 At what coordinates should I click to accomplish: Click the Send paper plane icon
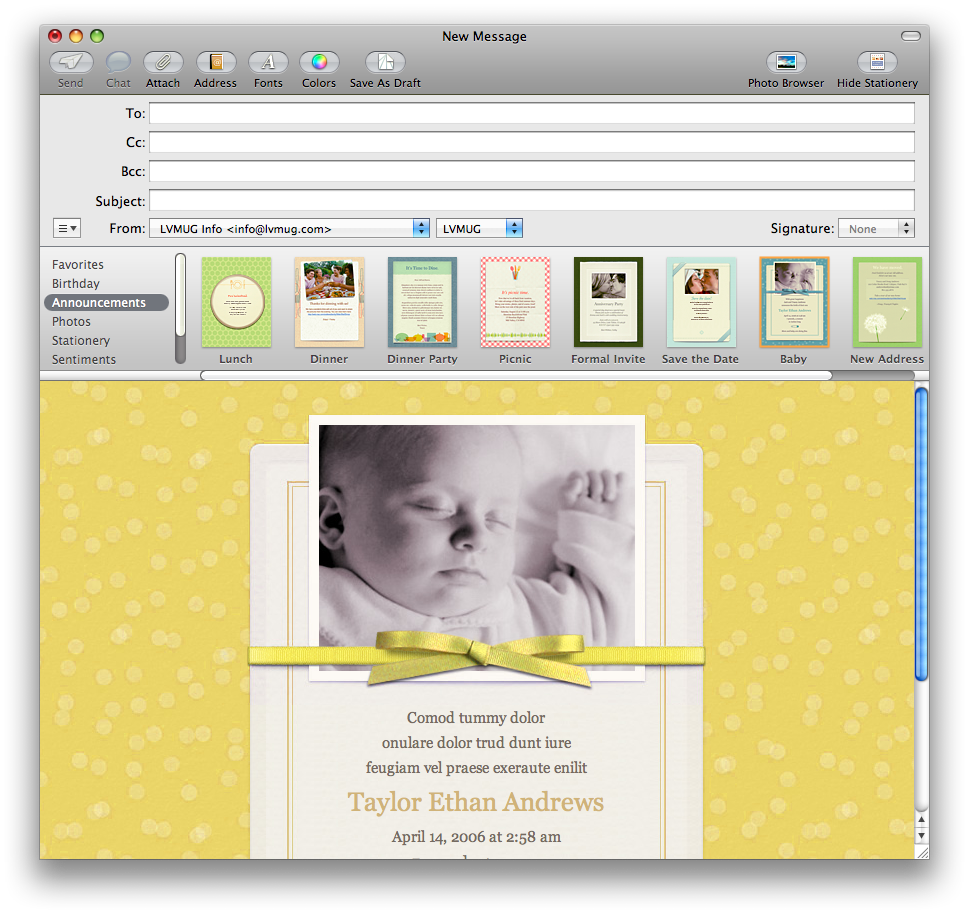pyautogui.click(x=71, y=62)
